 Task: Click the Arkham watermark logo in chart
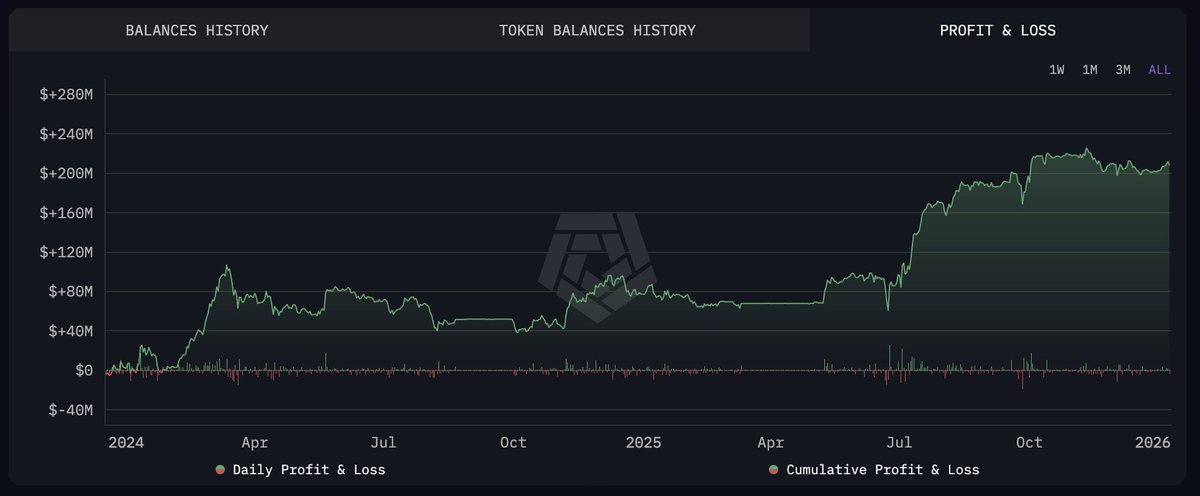(x=597, y=267)
